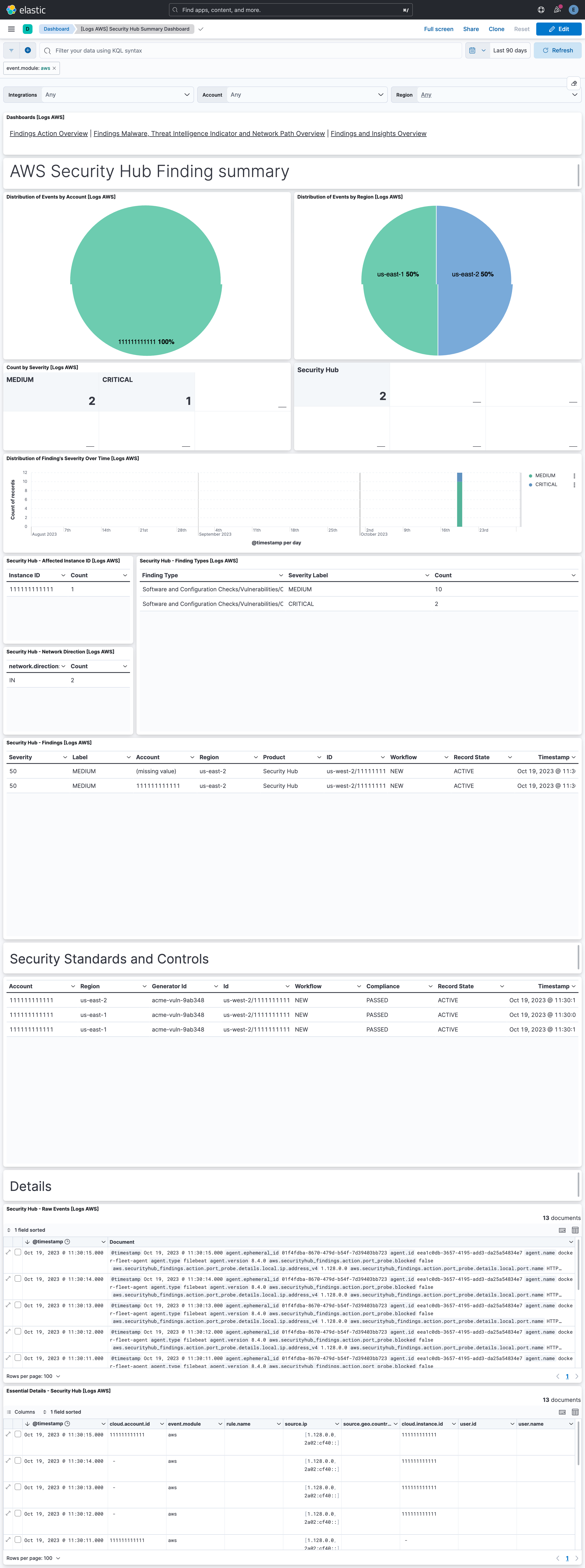
Task: Click the help menu icon
Action: click(x=541, y=10)
